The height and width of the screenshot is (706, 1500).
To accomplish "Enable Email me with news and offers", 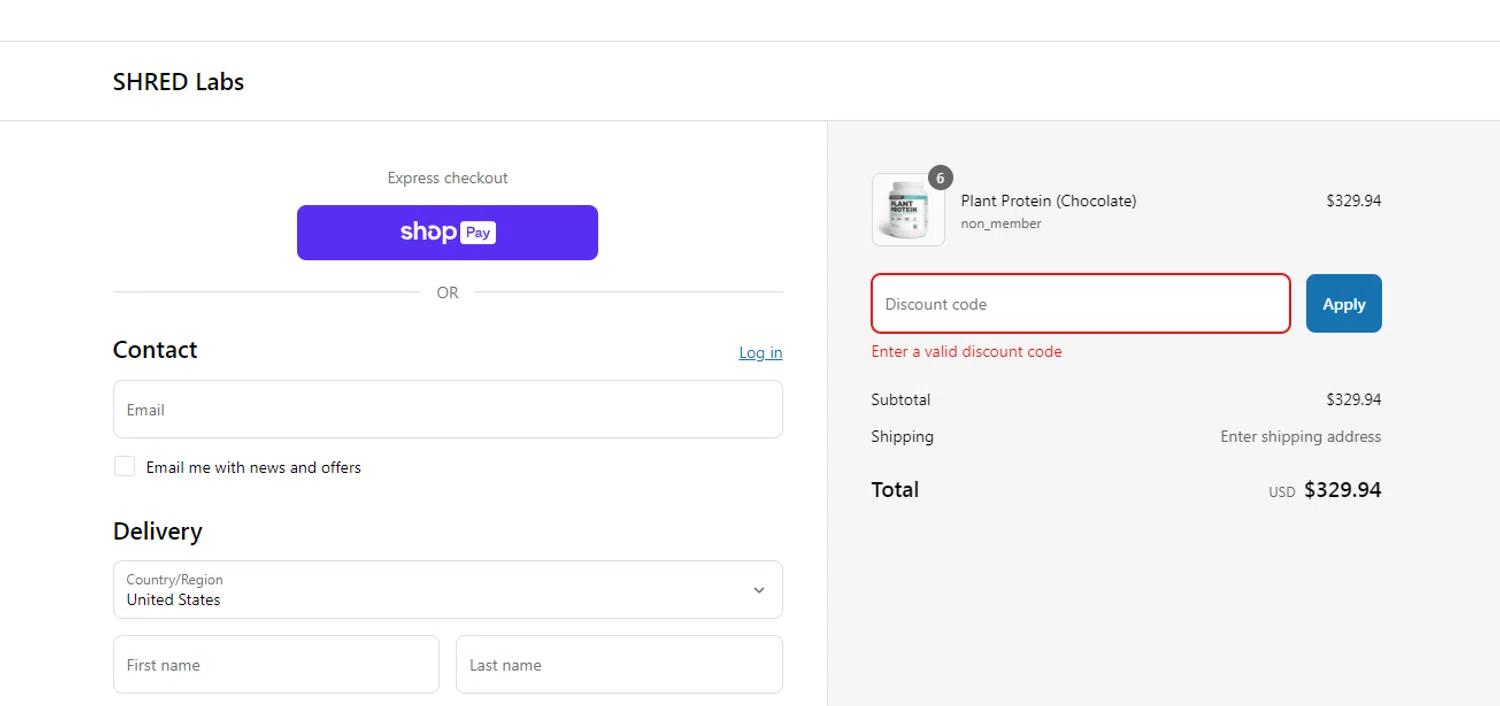I will (x=124, y=466).
